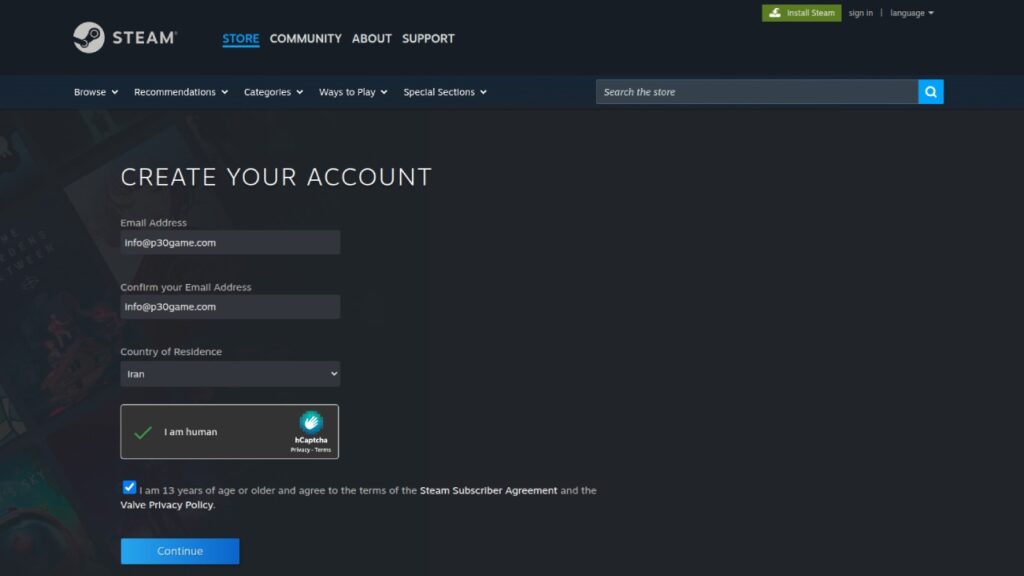Click the hCaptcha logo icon
Screen dimensions: 1024x576
tap(311, 423)
